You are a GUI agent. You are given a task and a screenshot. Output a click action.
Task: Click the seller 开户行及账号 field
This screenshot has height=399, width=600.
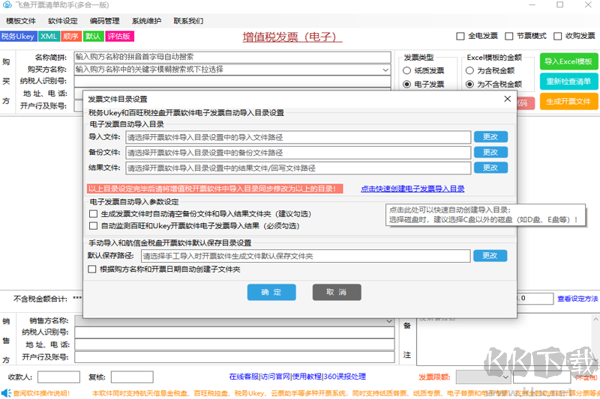pyautogui.click(x=234, y=357)
